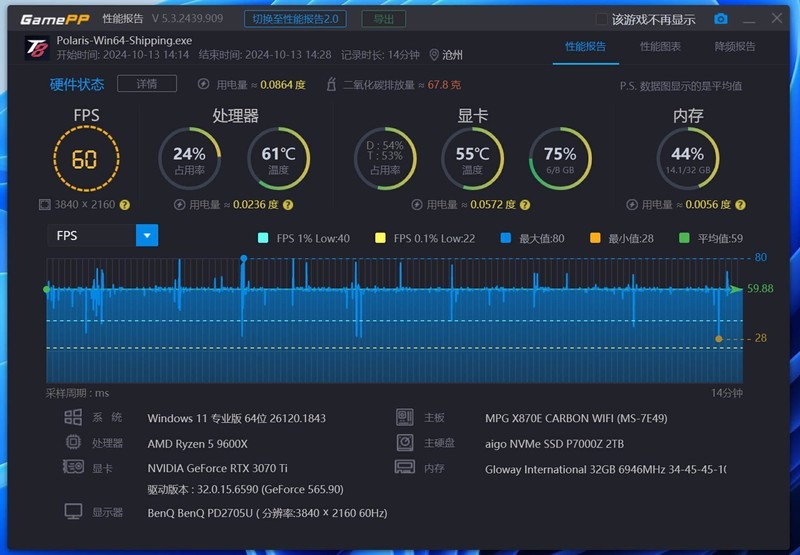
Task: Click the resolution monitor icon under FPS
Action: point(44,205)
